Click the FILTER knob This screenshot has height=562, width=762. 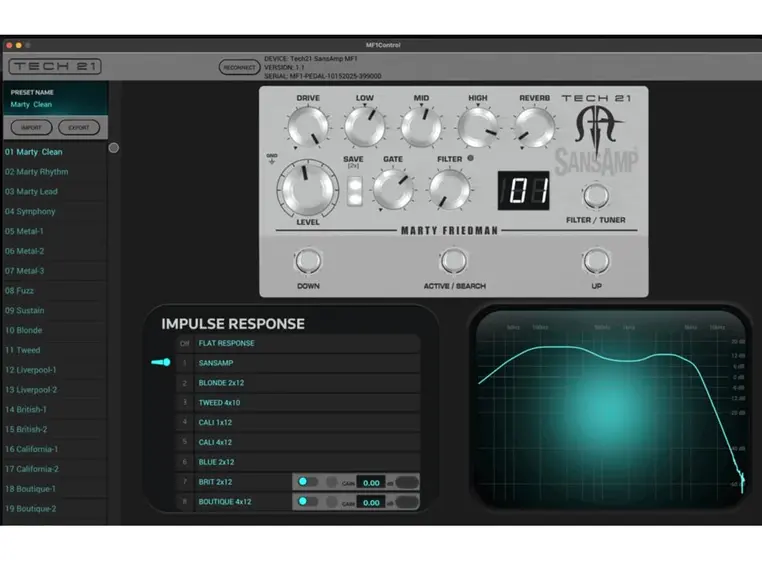tap(450, 189)
